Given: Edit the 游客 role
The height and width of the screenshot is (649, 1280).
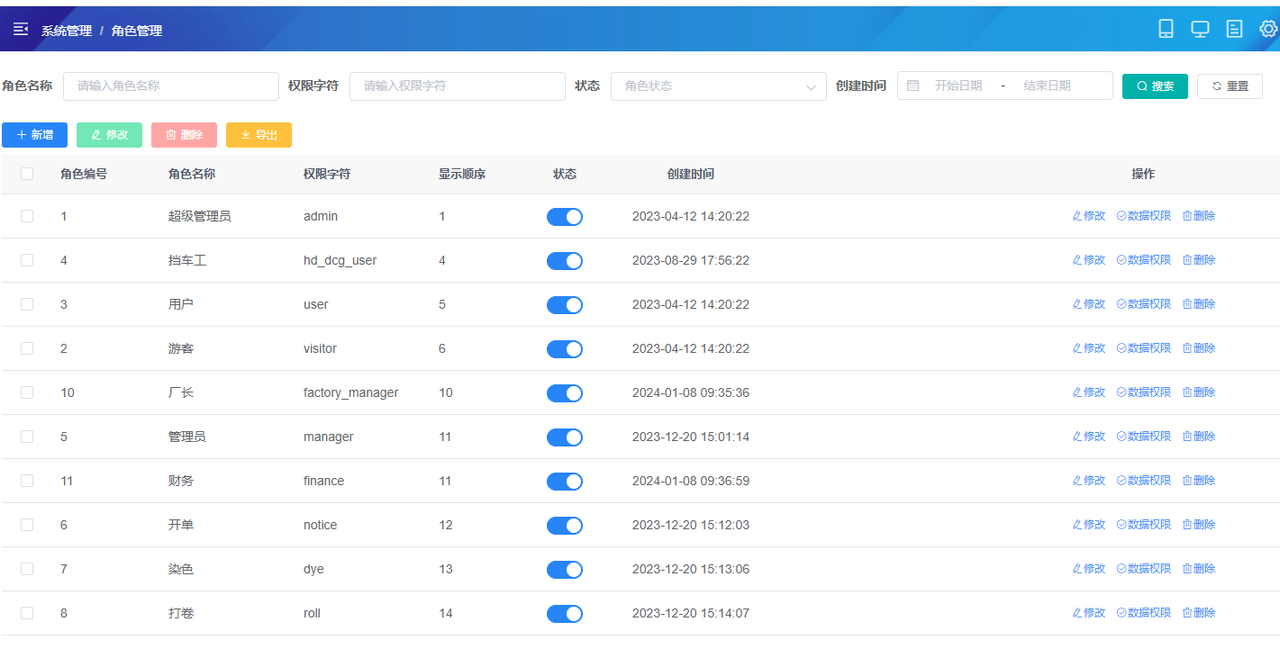Looking at the screenshot, I should pyautogui.click(x=1089, y=348).
